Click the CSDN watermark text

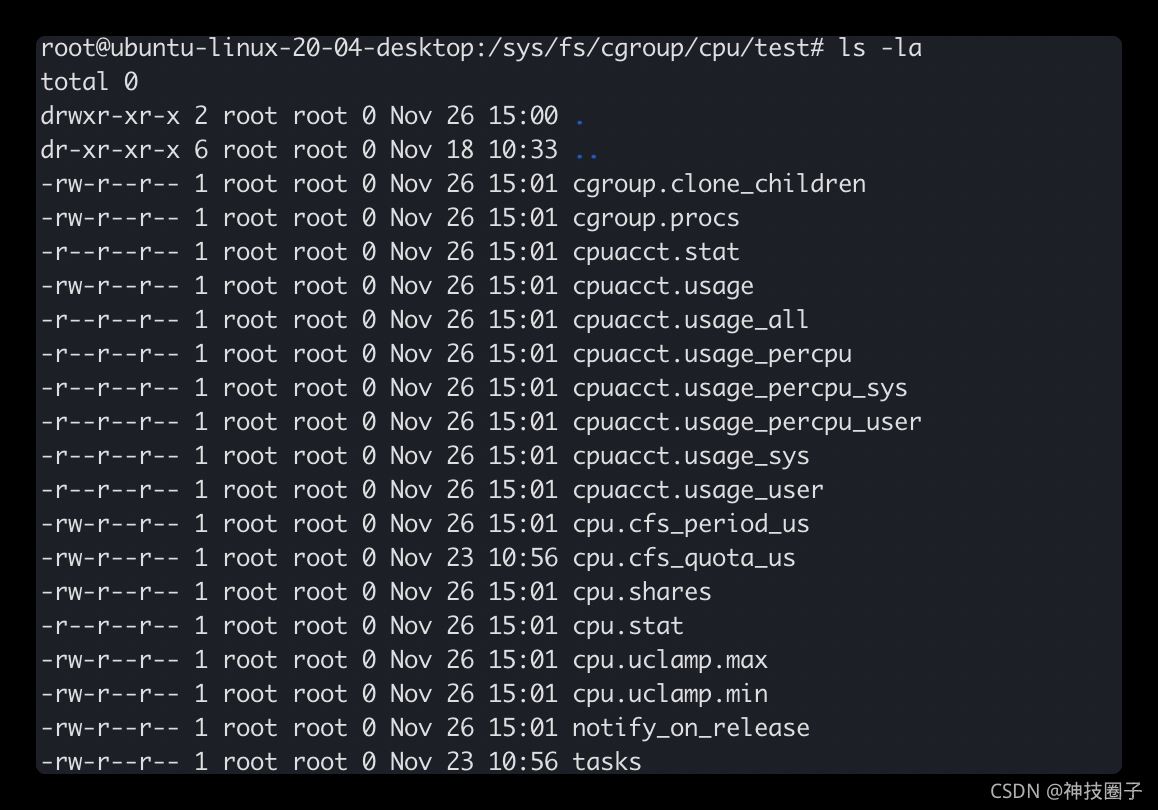pos(1065,791)
